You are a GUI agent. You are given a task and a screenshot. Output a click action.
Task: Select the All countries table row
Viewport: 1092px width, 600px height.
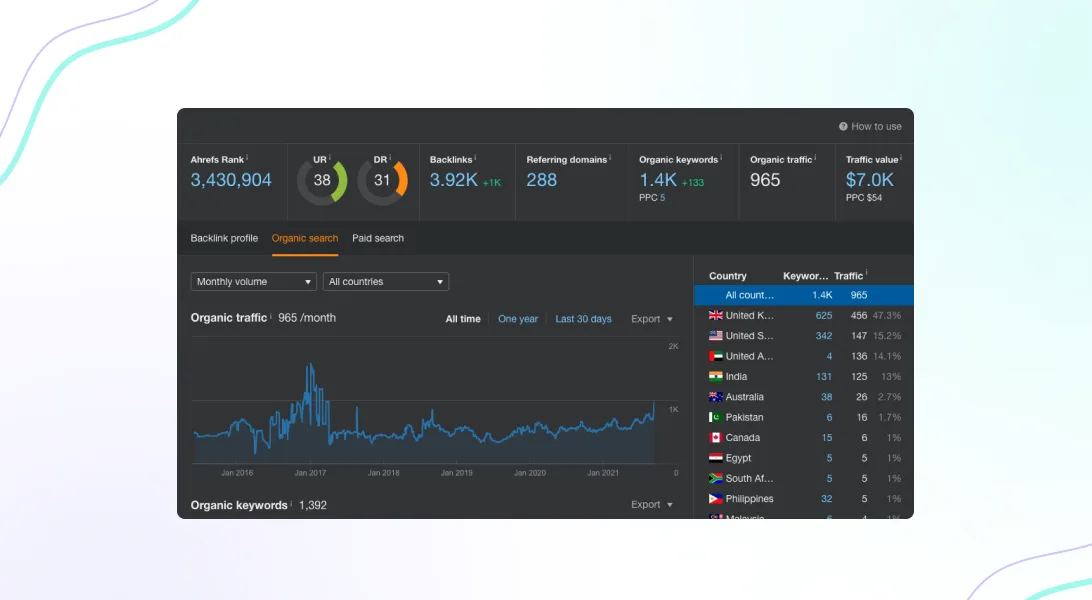804,295
